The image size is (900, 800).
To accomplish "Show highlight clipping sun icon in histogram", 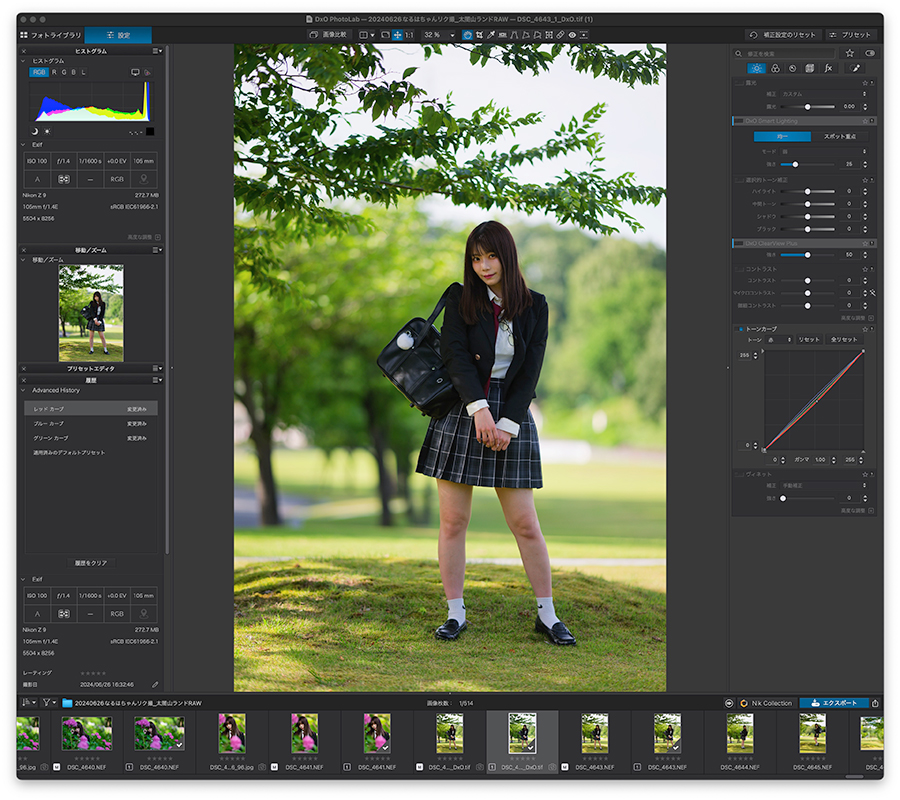I will point(47,131).
